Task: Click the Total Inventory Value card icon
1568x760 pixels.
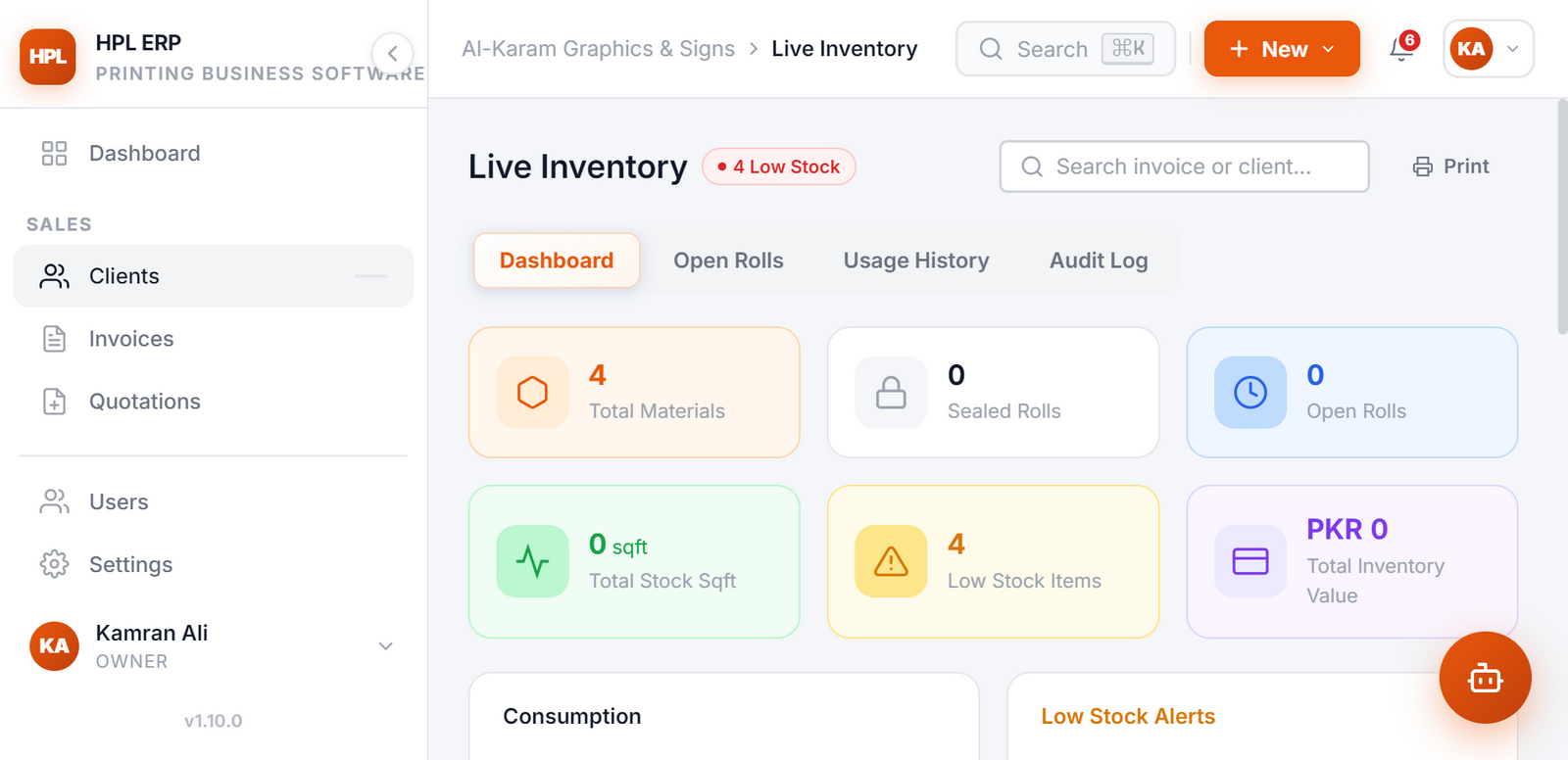Action: click(x=1250, y=561)
